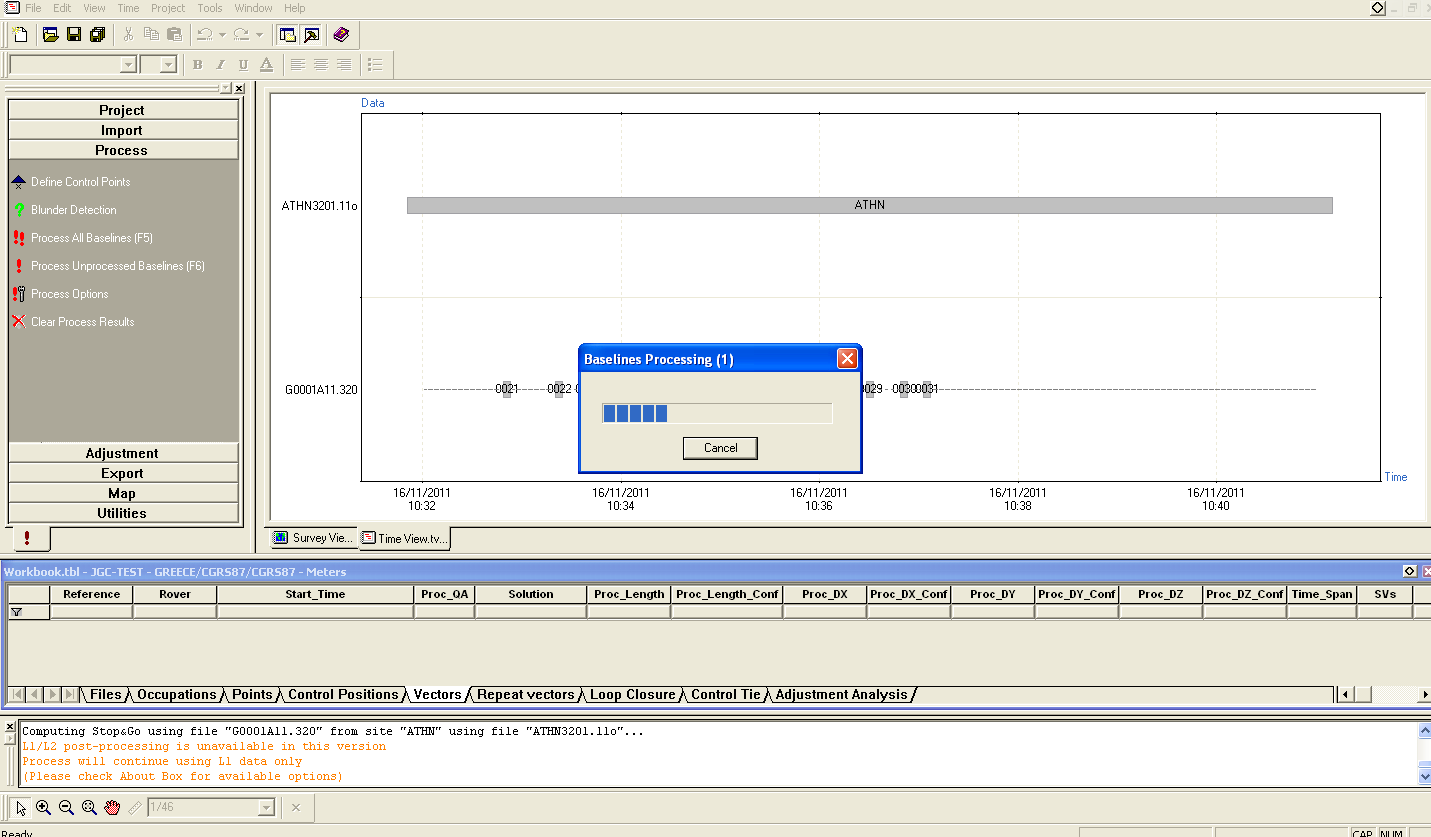Image resolution: width=1431 pixels, height=837 pixels.
Task: Select the red hand pan tool
Action: tap(112, 808)
